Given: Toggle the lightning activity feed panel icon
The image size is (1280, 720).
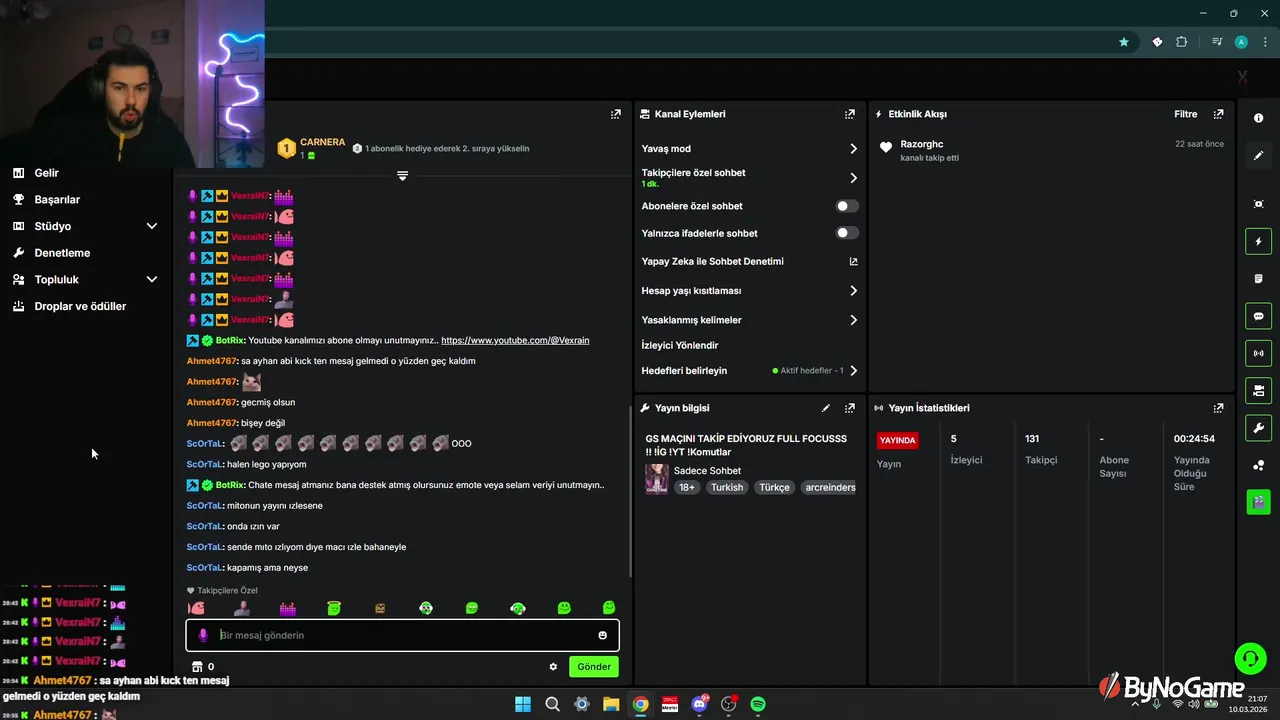Looking at the screenshot, I should [1258, 242].
